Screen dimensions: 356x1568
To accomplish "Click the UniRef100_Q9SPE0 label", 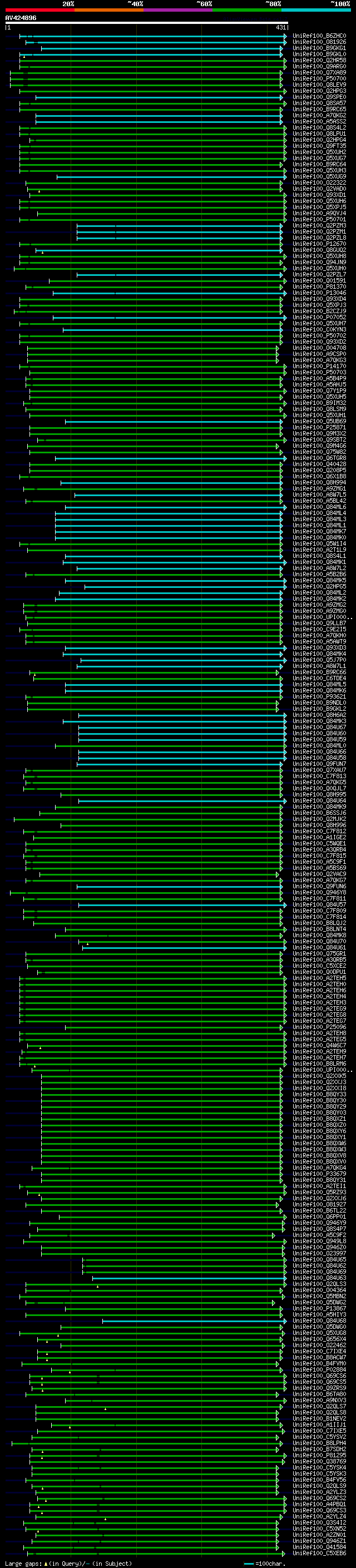I will coord(319,97).
